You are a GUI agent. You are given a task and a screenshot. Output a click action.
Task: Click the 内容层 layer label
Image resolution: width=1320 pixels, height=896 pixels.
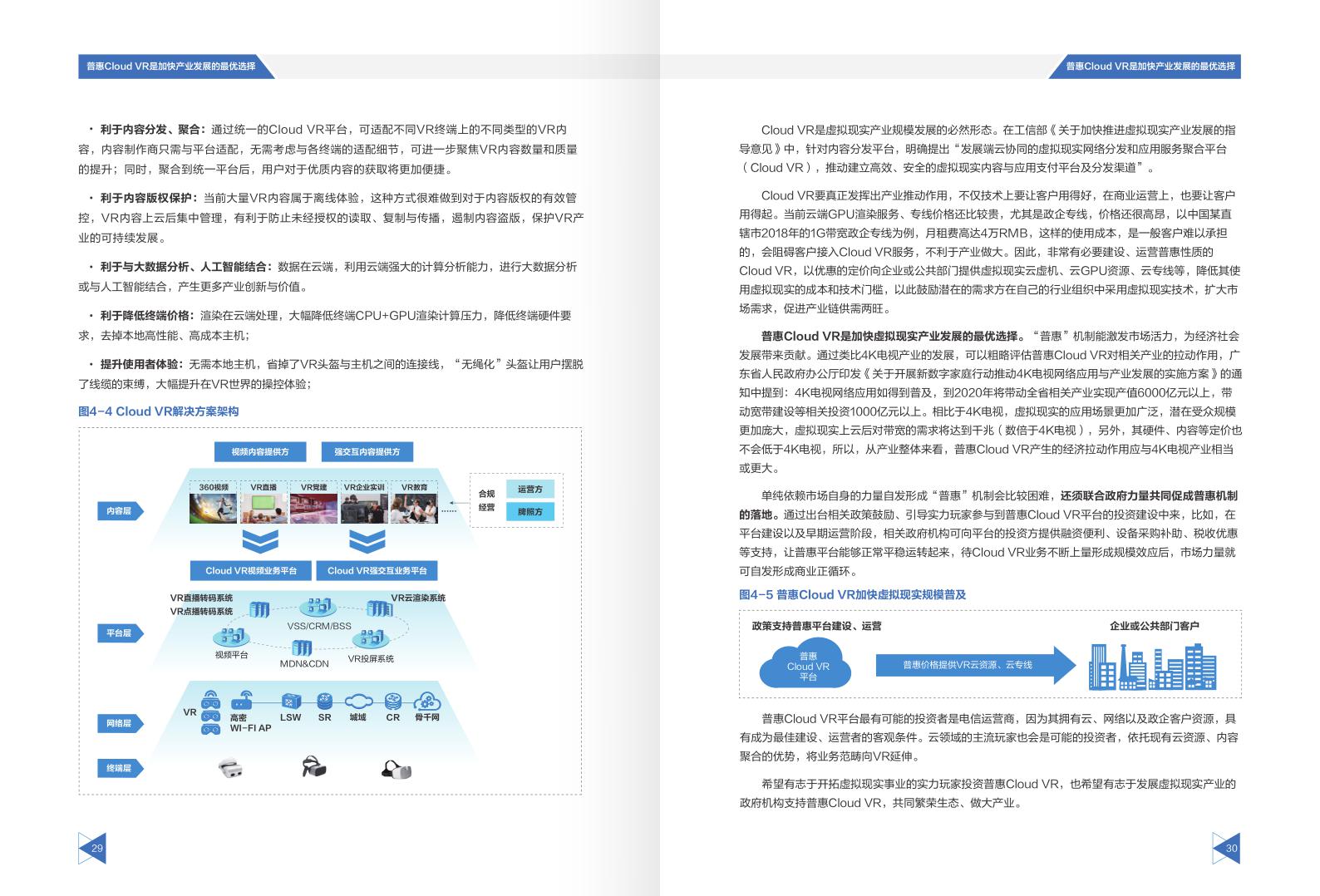(x=119, y=511)
